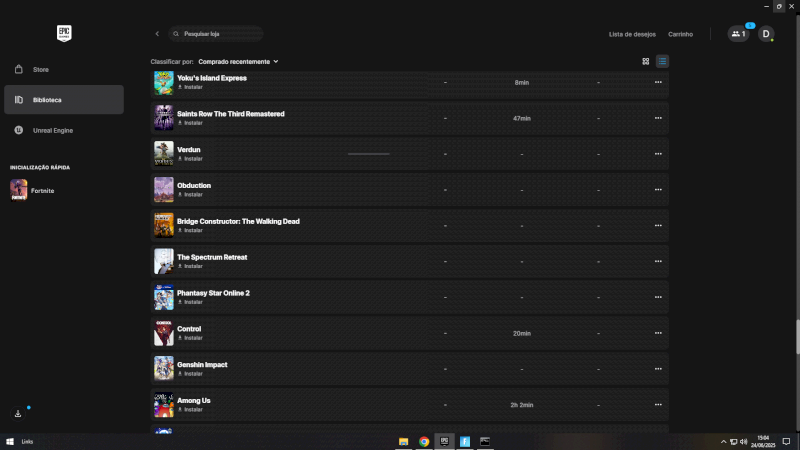800x450 pixels.
Task: Open the Epic Games logo home
Action: 64,34
